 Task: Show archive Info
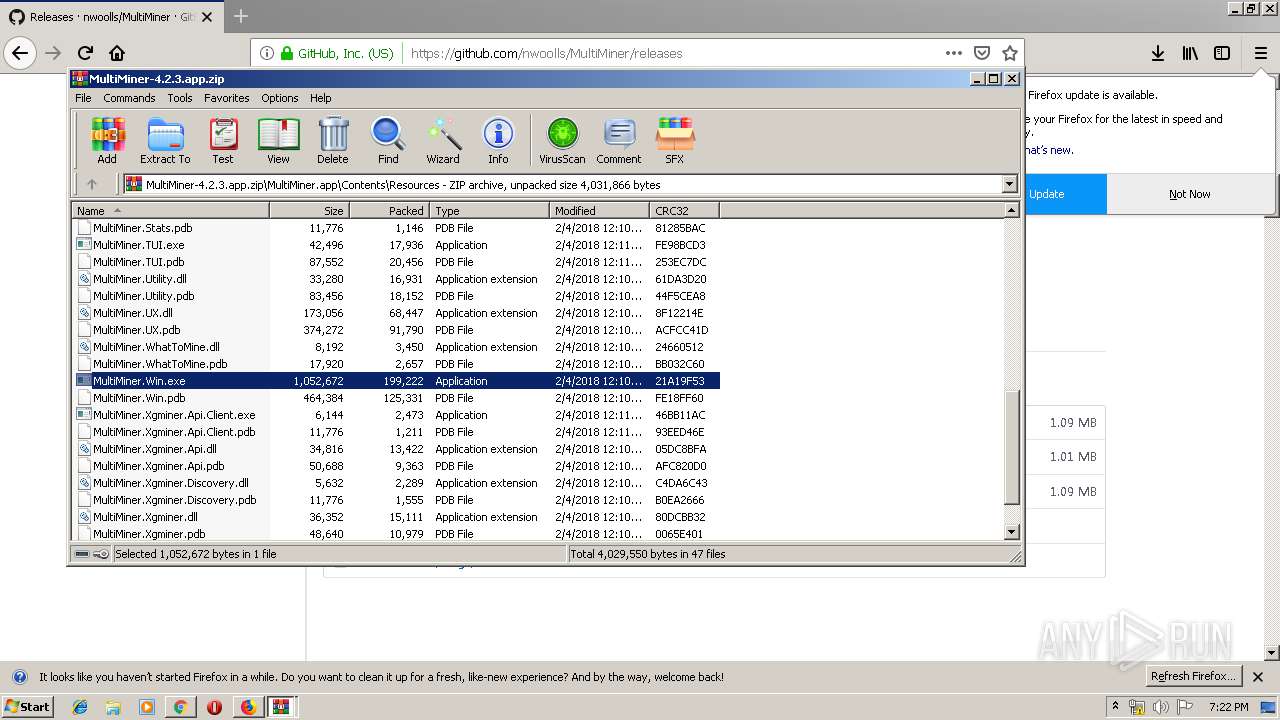pos(498,140)
